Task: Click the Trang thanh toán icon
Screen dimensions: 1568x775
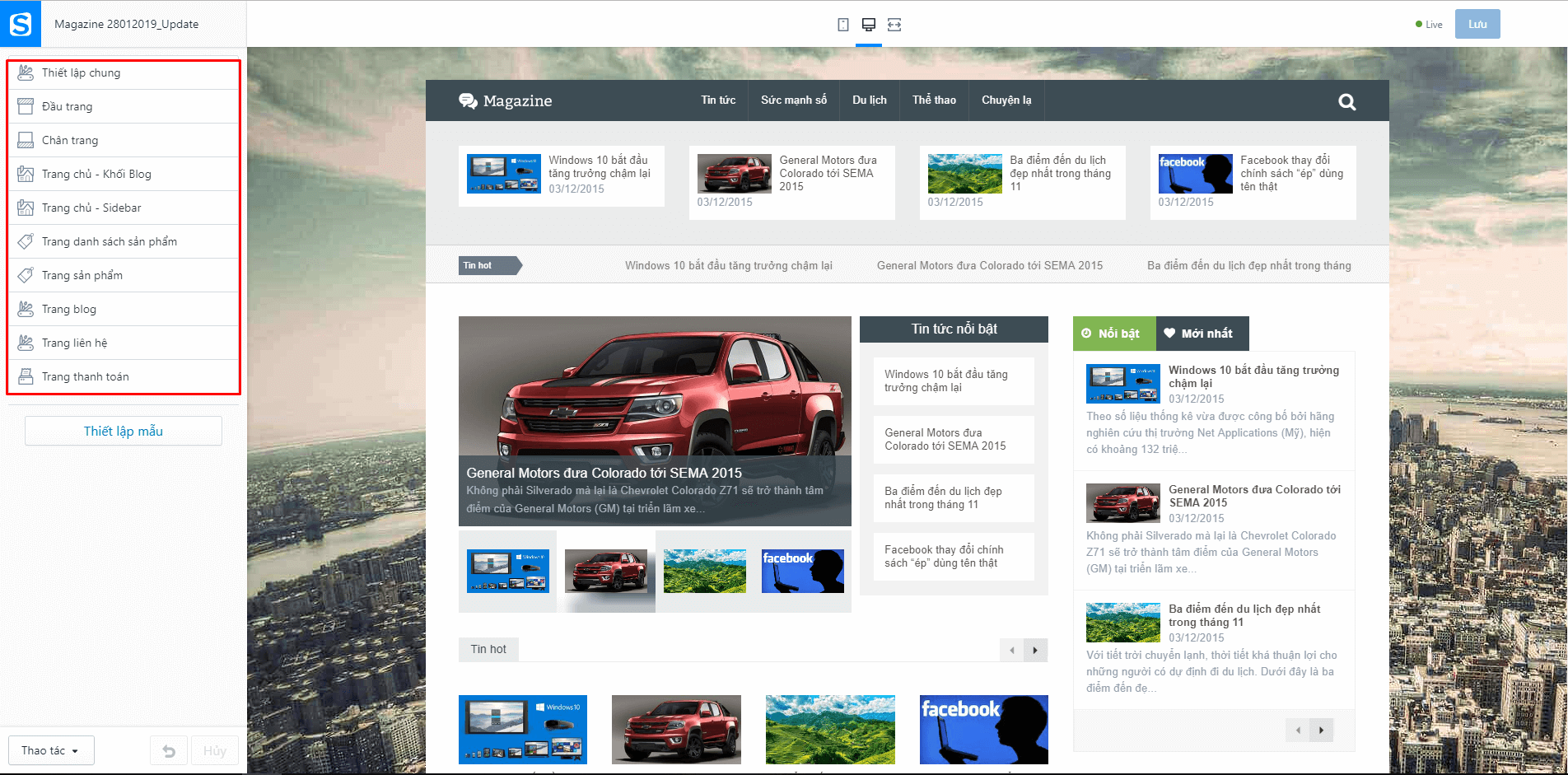Action: 26,376
